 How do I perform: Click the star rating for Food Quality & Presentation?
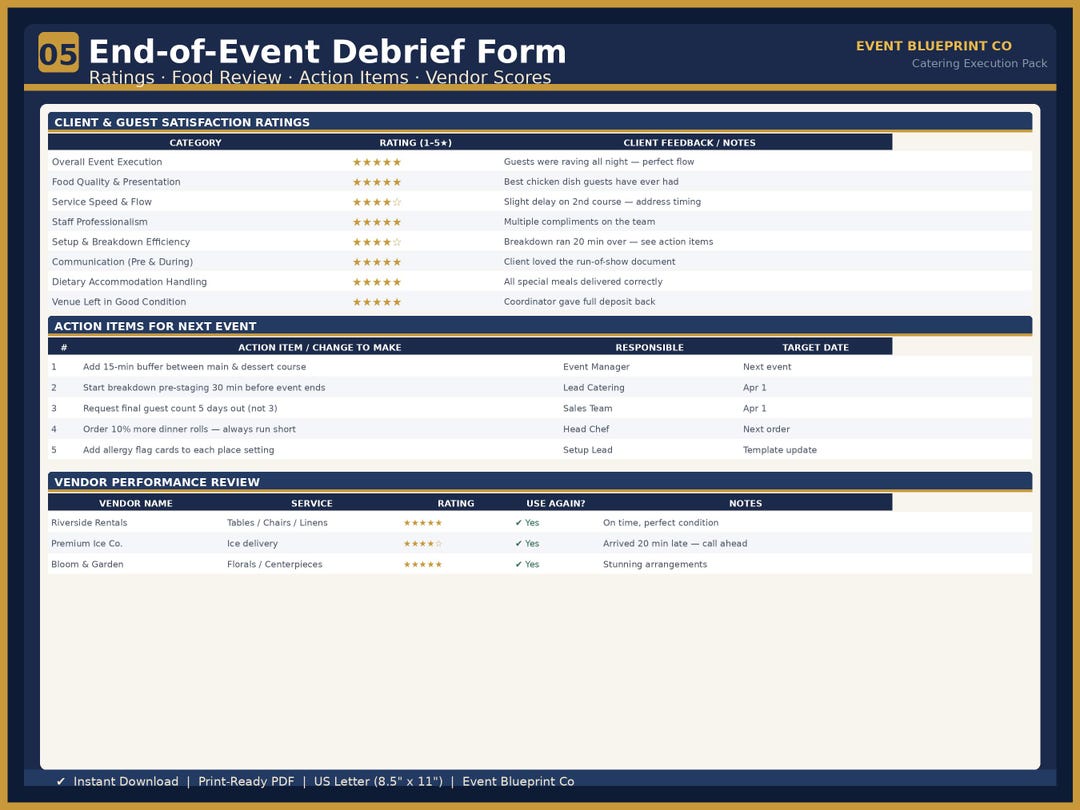377,183
